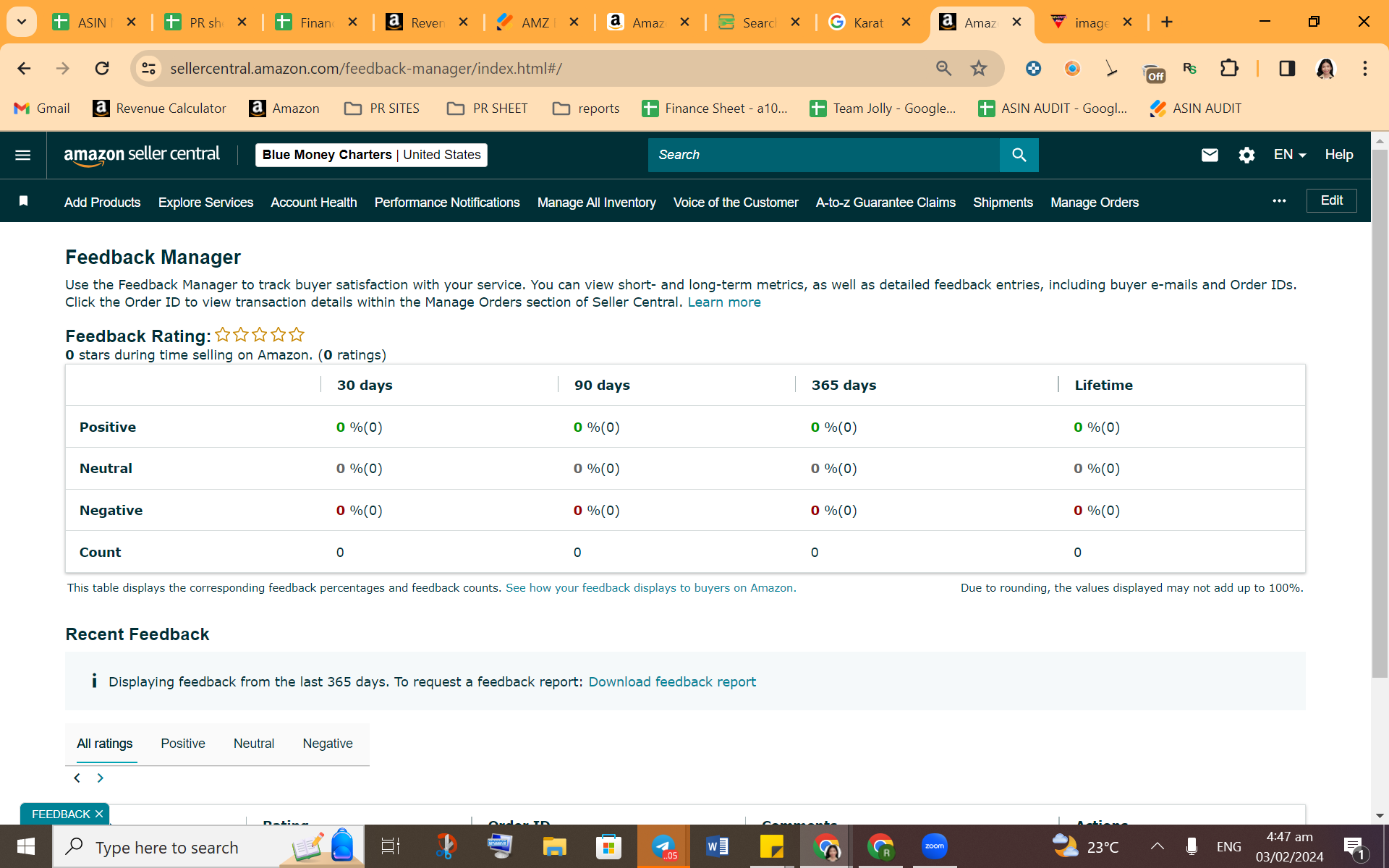Open Chrome's three-dot menu

tap(1365, 68)
